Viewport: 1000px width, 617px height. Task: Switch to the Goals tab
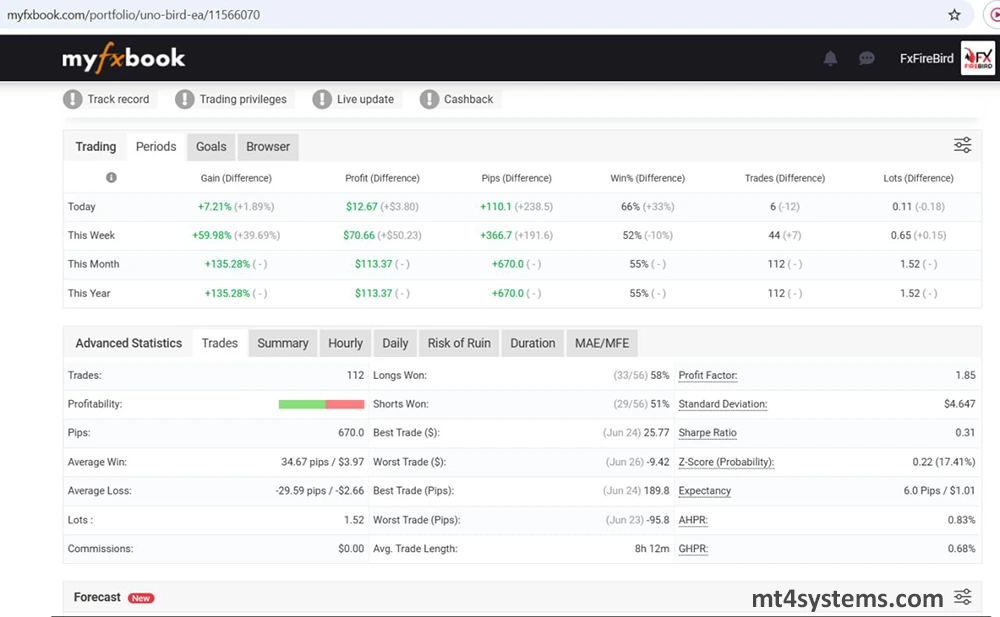[x=211, y=146]
